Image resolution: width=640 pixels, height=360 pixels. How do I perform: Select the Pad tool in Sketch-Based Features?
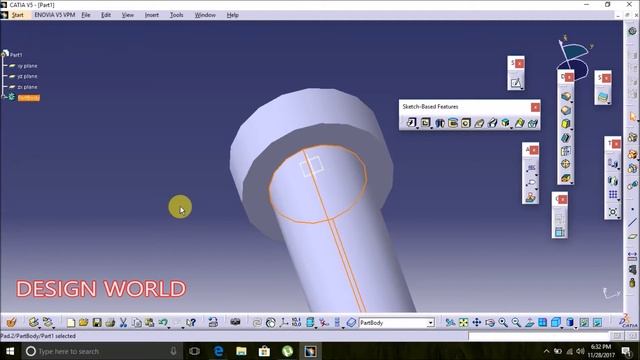(x=411, y=122)
